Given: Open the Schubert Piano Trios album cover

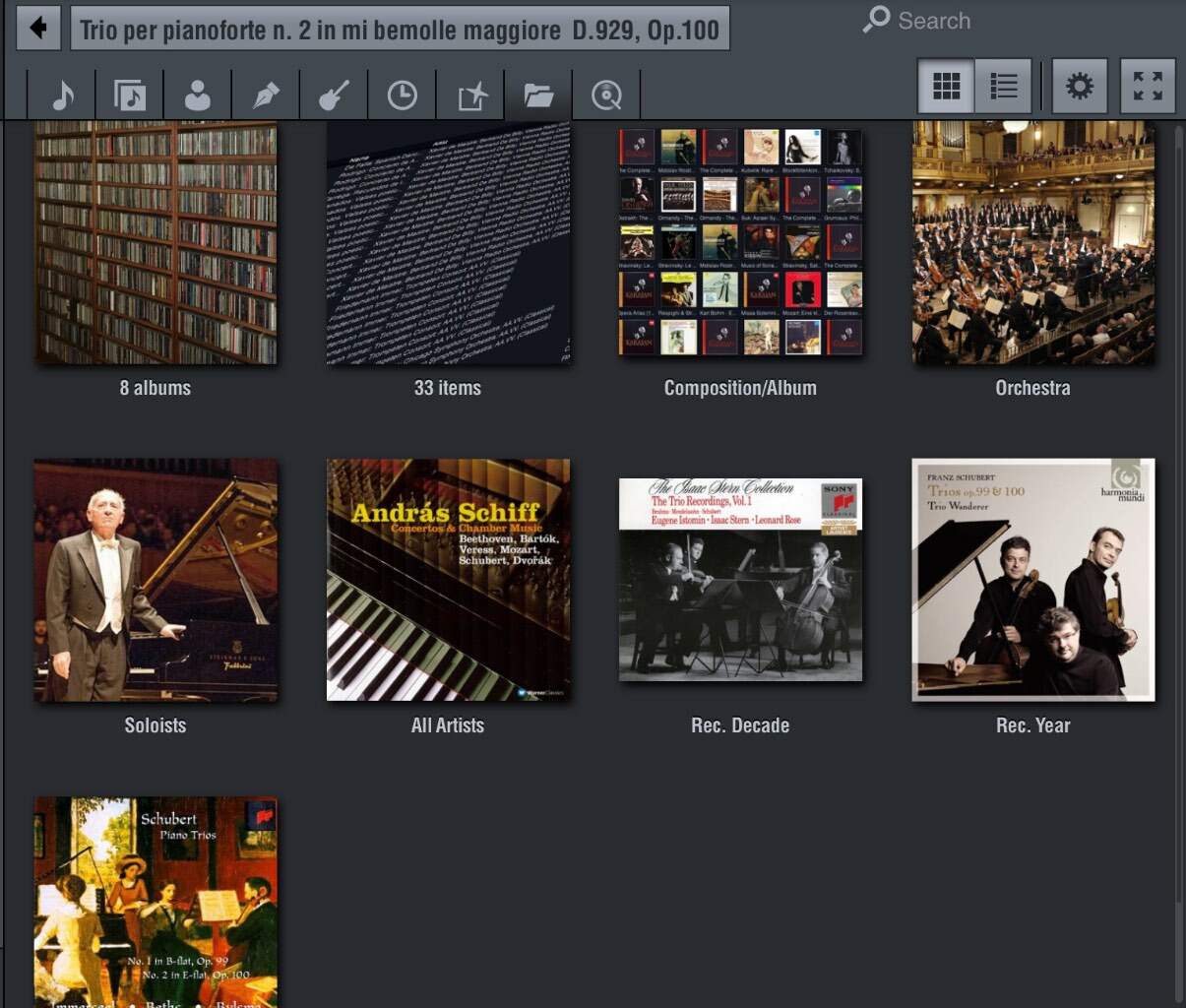Looking at the screenshot, I should click(156, 903).
